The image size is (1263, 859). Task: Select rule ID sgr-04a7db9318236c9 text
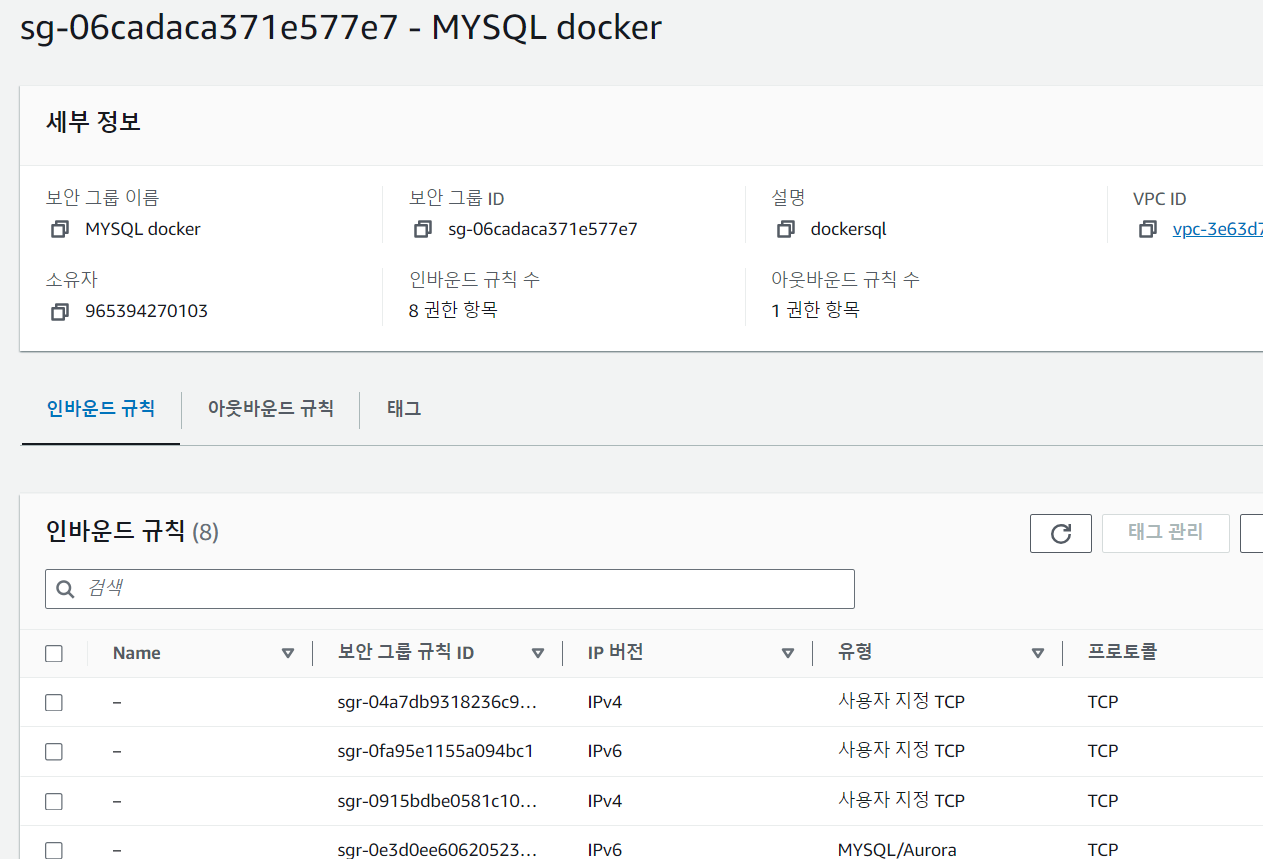point(438,702)
